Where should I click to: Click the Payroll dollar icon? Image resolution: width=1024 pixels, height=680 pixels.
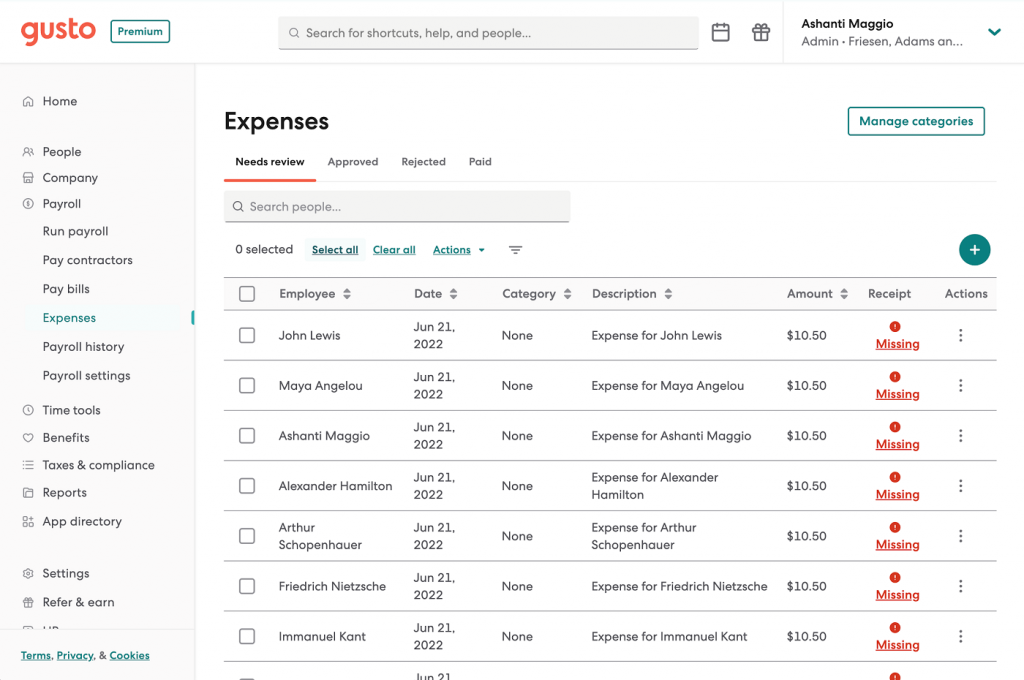coord(28,204)
